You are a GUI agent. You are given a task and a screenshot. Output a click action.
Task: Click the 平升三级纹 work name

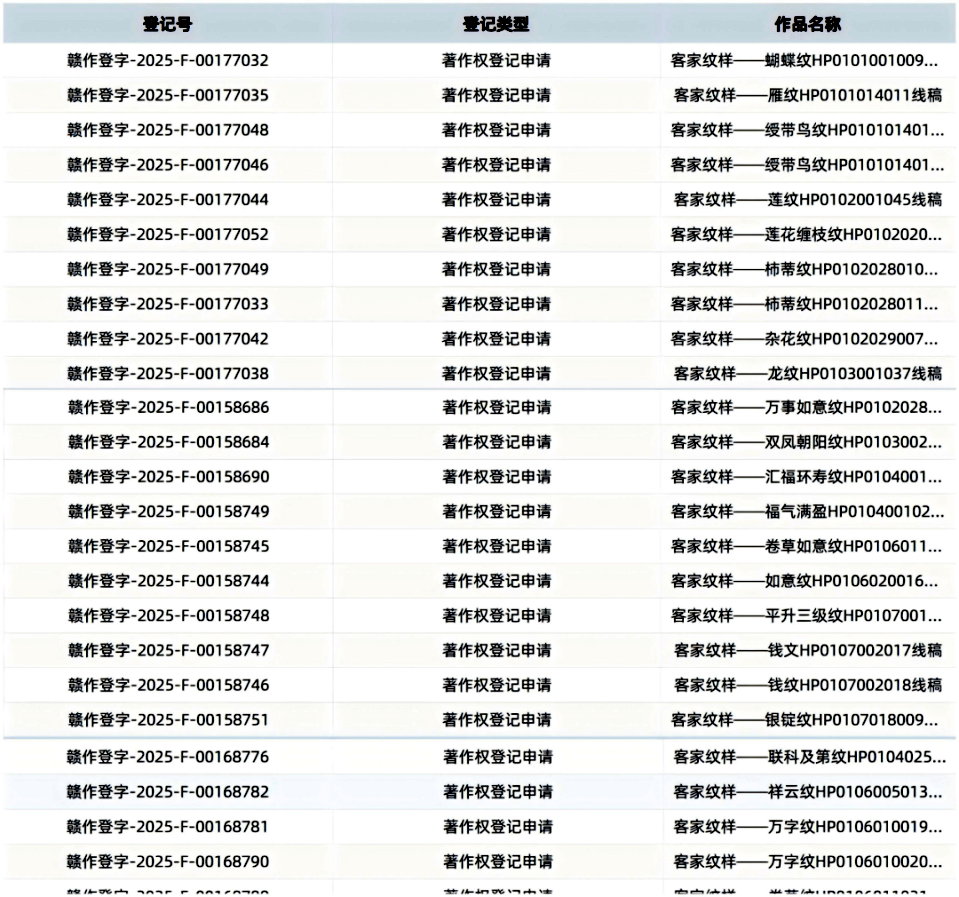point(807,615)
